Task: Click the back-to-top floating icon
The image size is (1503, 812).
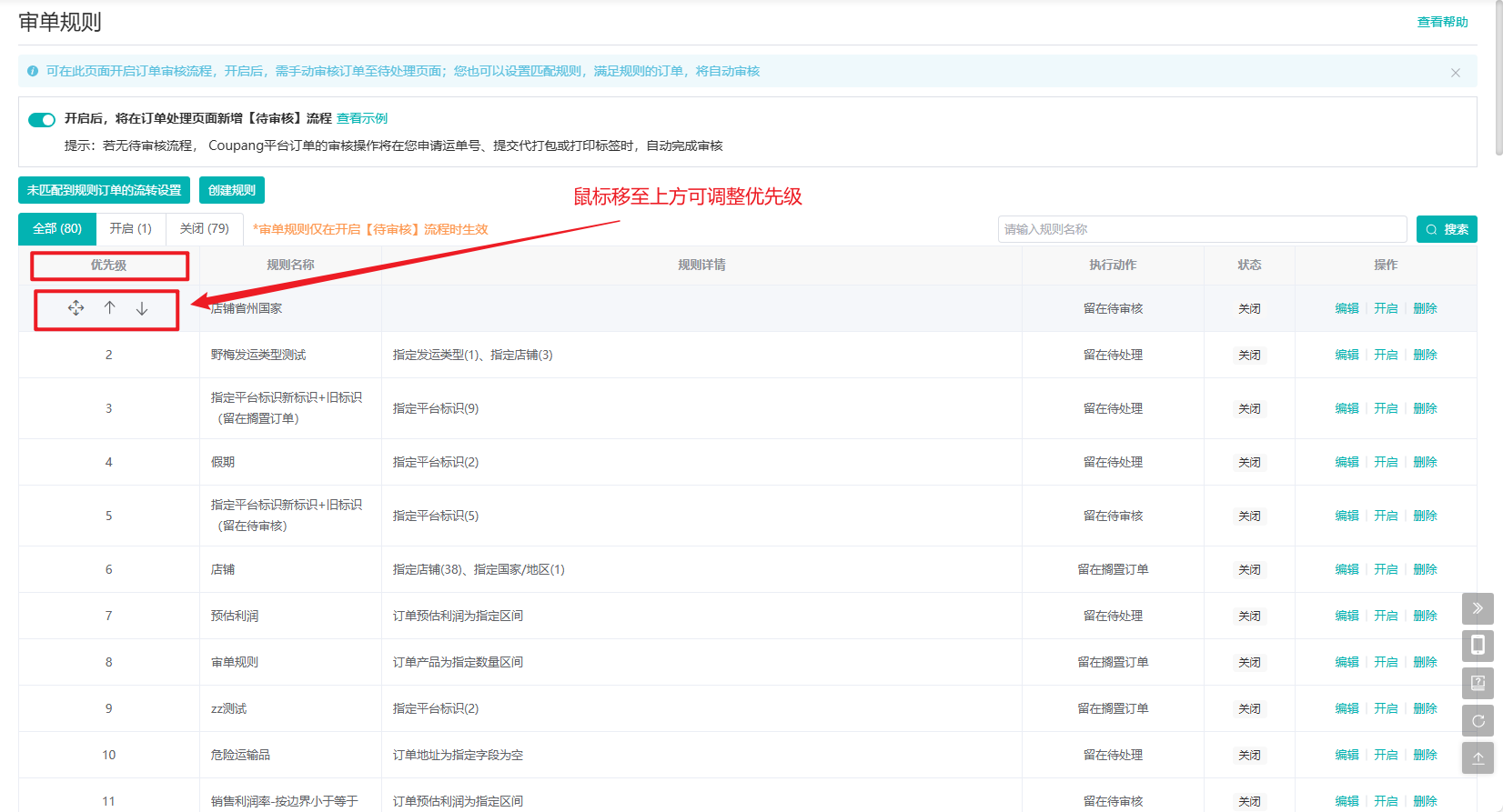Action: point(1478,757)
